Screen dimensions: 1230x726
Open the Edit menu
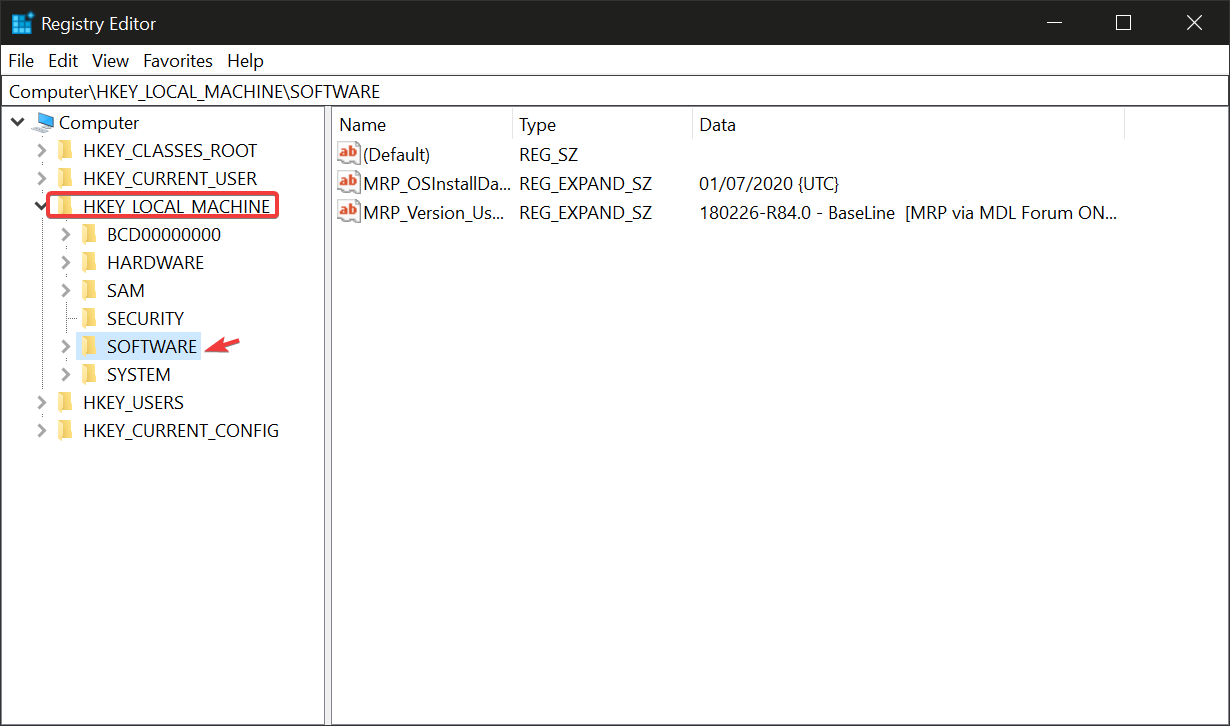coord(63,61)
